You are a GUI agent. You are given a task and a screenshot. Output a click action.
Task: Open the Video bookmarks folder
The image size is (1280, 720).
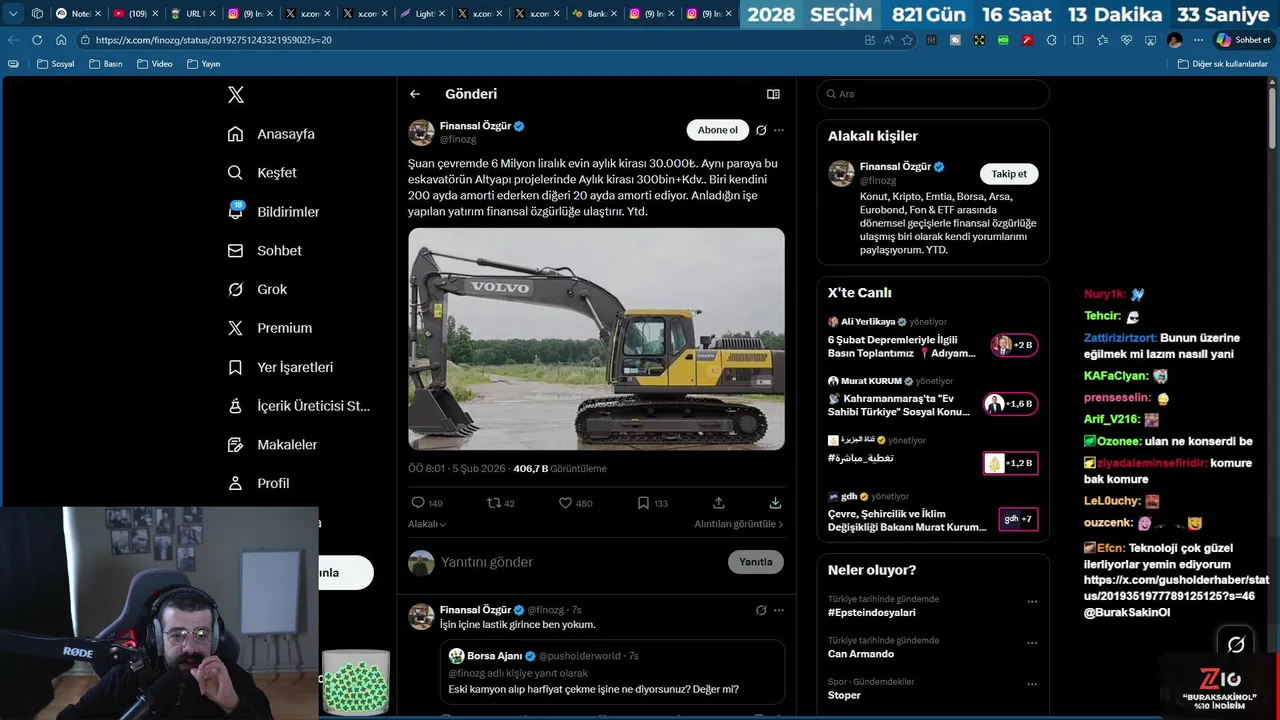pyautogui.click(x=154, y=64)
